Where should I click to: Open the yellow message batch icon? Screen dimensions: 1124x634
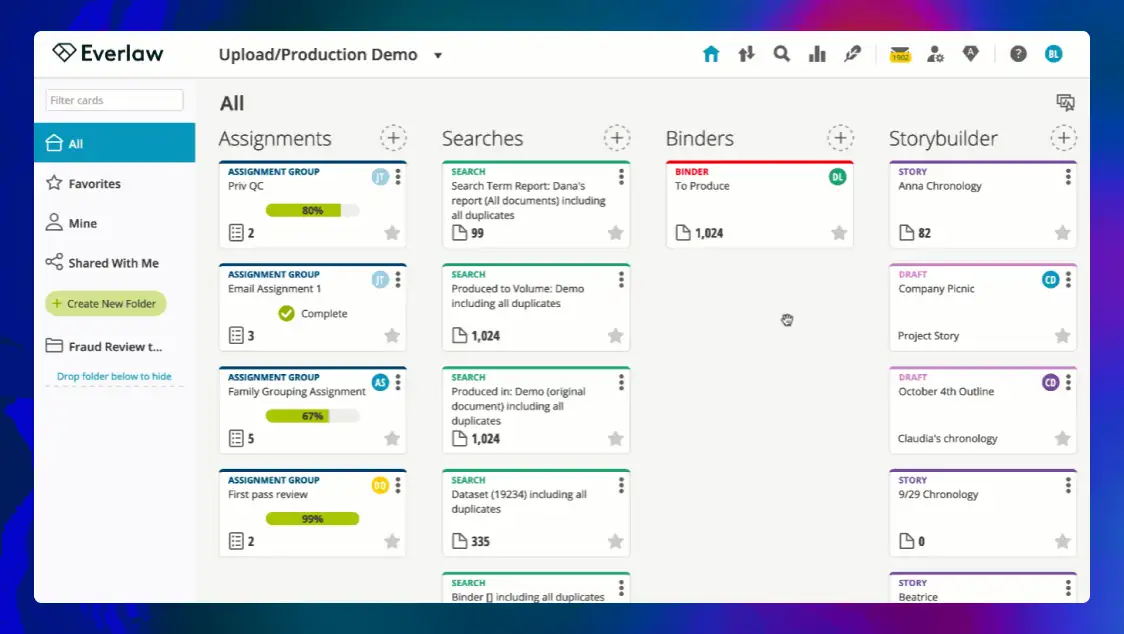900,54
